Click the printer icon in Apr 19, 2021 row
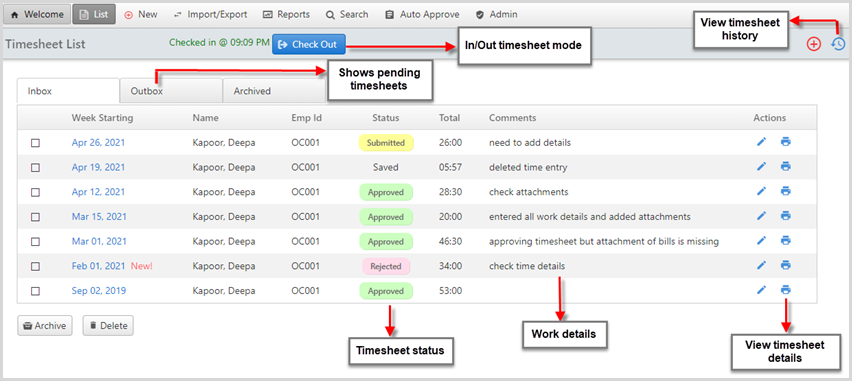 tap(785, 167)
